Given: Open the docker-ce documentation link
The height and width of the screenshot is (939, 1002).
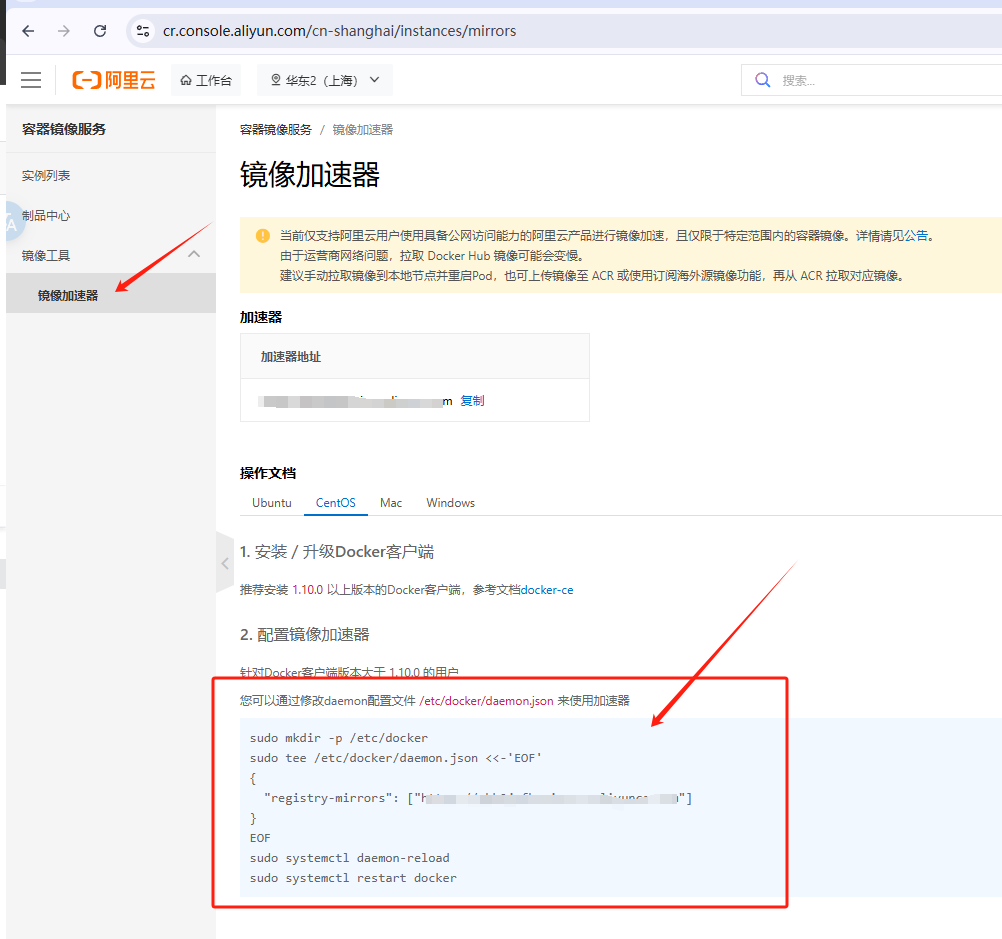Looking at the screenshot, I should [547, 590].
